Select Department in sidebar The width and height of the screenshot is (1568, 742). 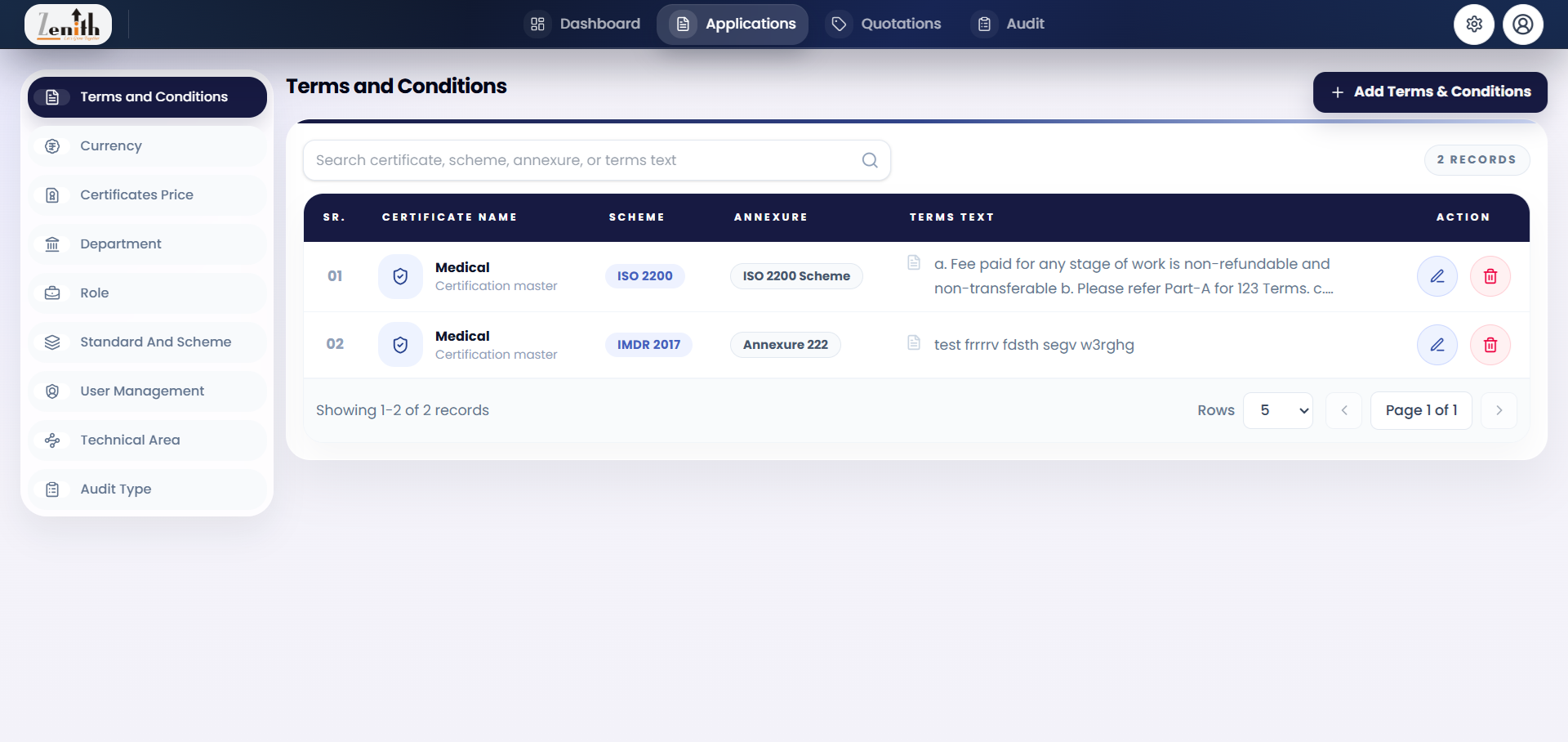point(147,244)
